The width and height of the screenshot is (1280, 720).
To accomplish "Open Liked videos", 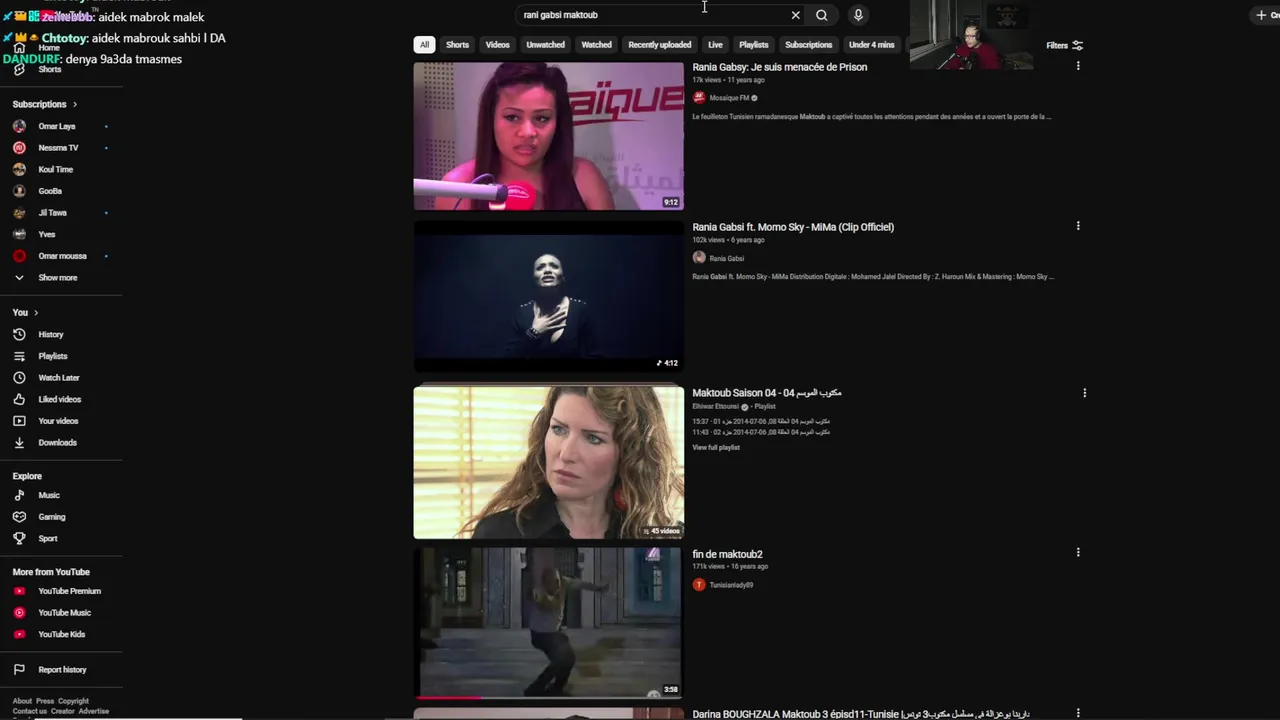I will point(61,399).
